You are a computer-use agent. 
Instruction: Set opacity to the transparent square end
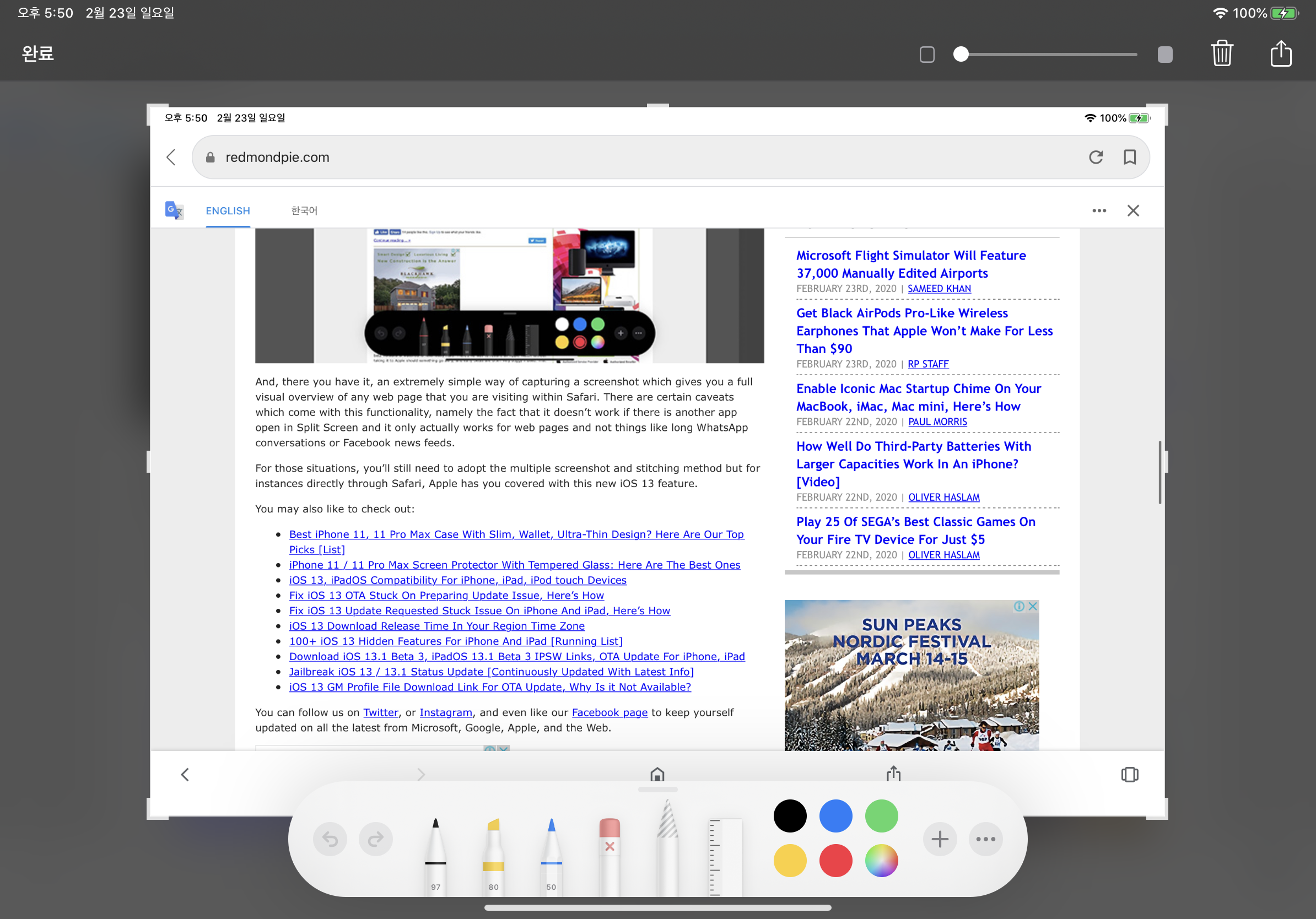[927, 55]
